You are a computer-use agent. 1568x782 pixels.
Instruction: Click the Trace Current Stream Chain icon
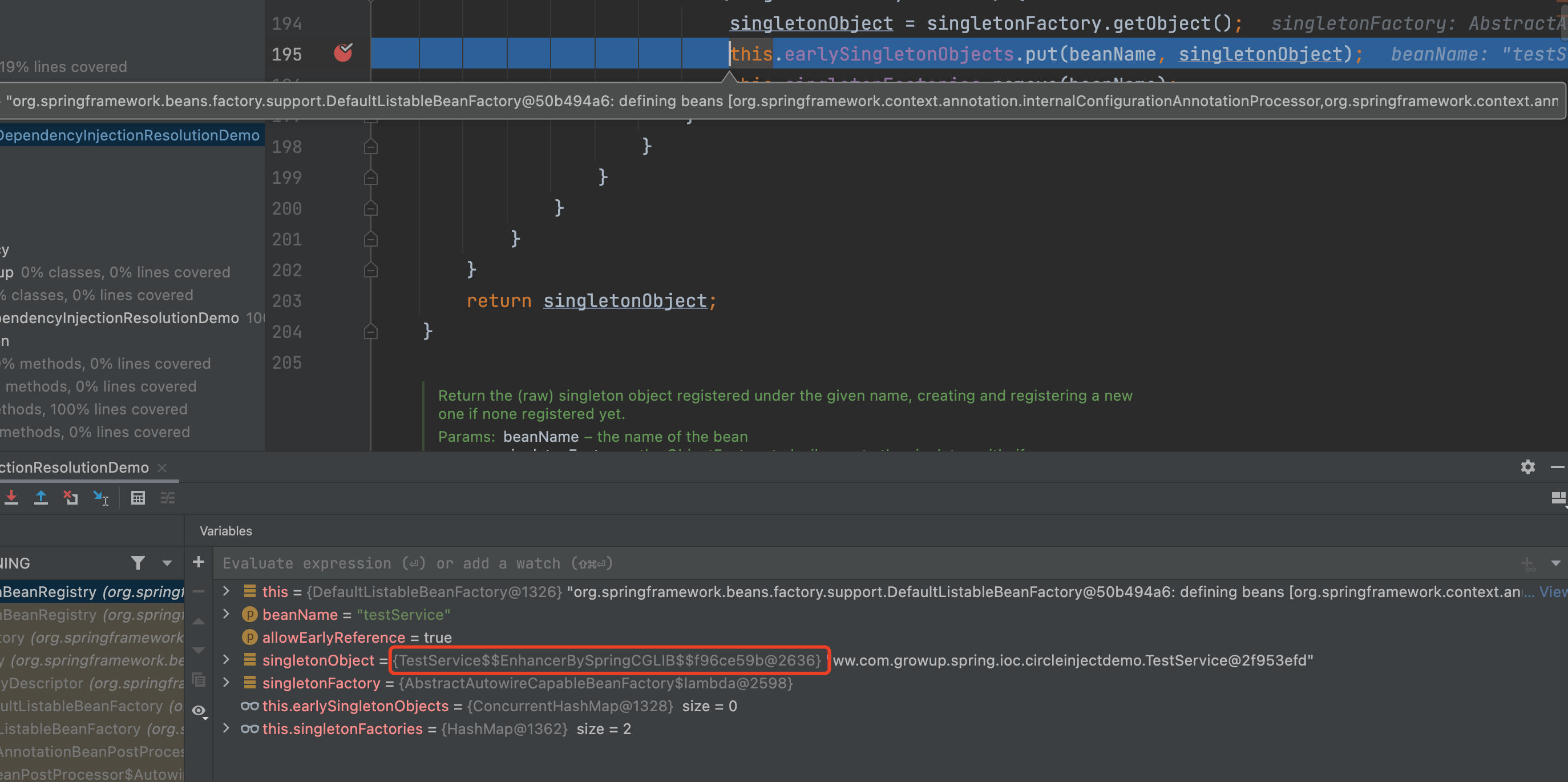(x=167, y=498)
